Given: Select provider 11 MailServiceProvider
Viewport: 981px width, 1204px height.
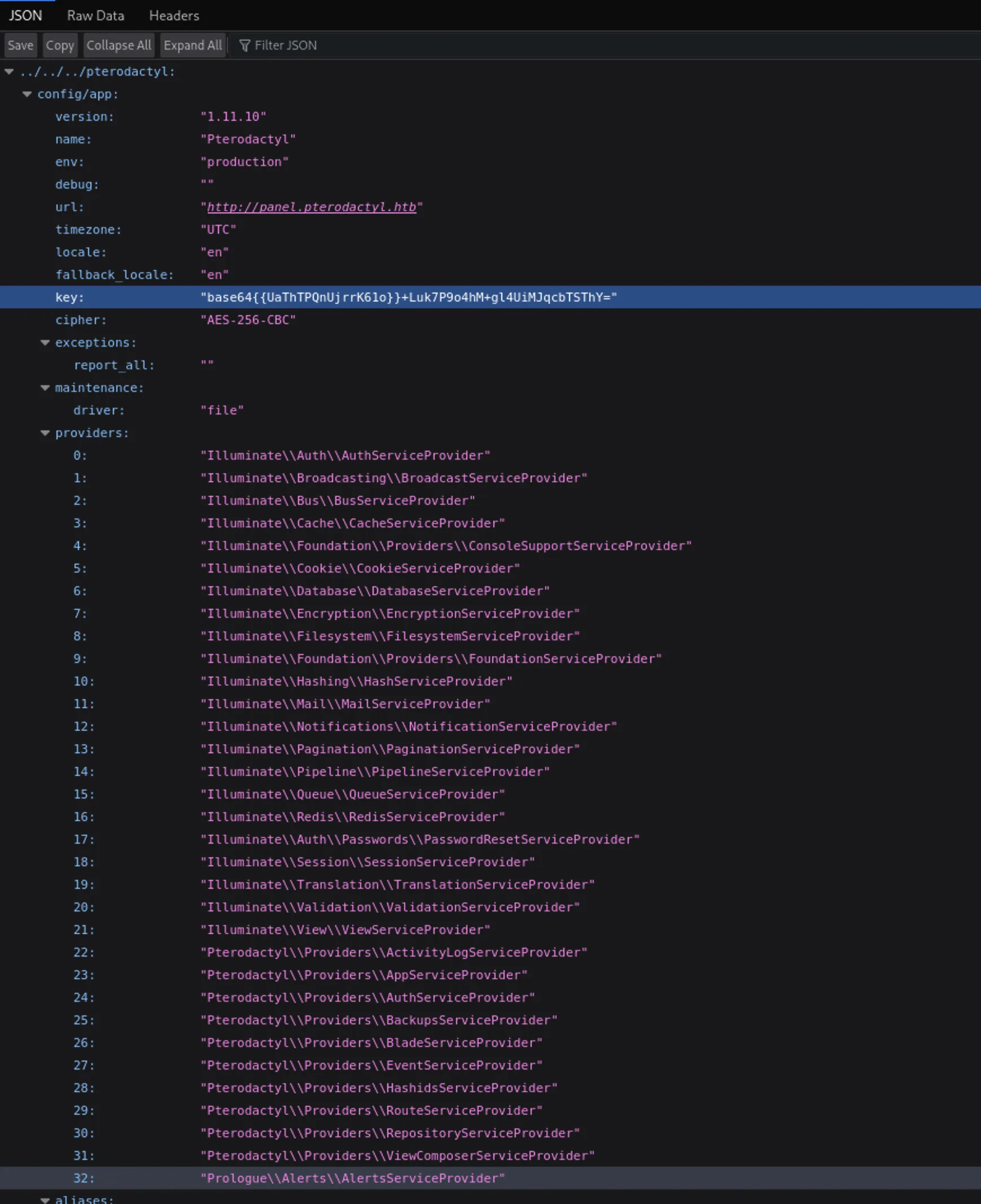Looking at the screenshot, I should 490,704.
